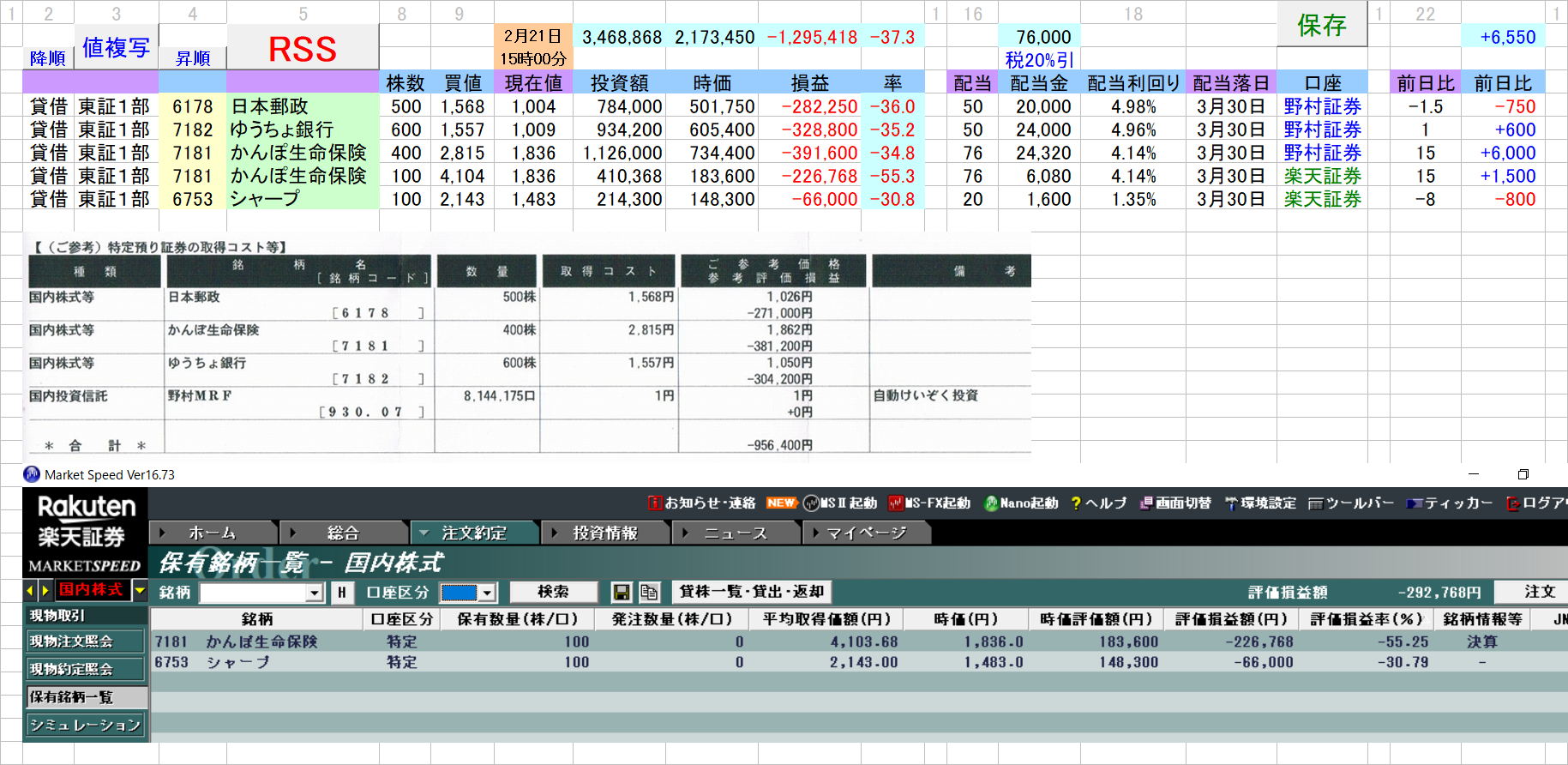Image resolution: width=1568 pixels, height=765 pixels.
Task: Click the copy icon beside save icon
Action: (649, 593)
